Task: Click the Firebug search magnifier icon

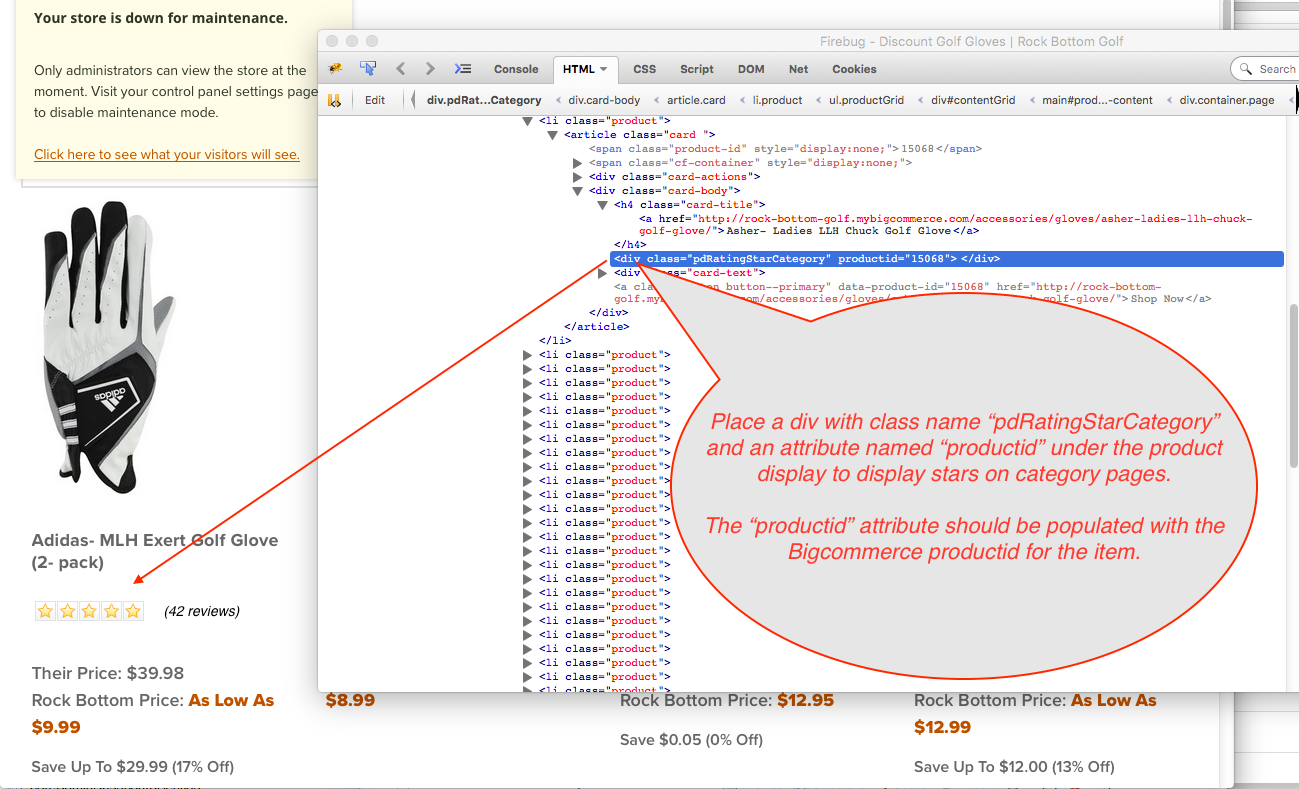Action: [1246, 69]
